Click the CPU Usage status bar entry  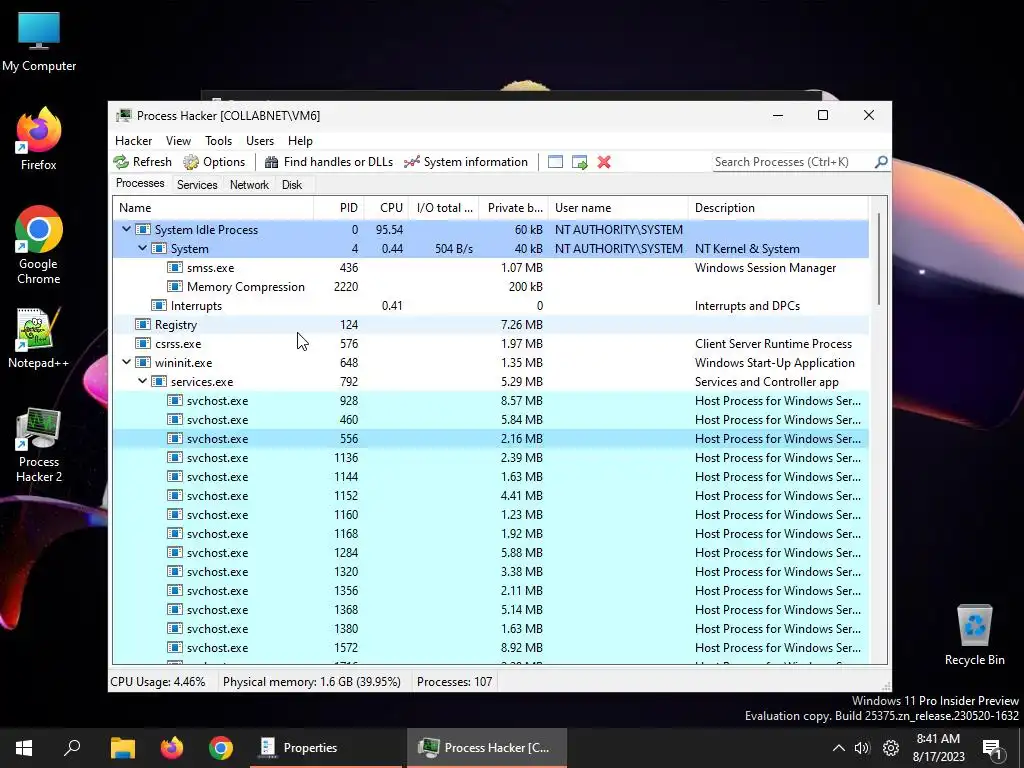click(158, 682)
